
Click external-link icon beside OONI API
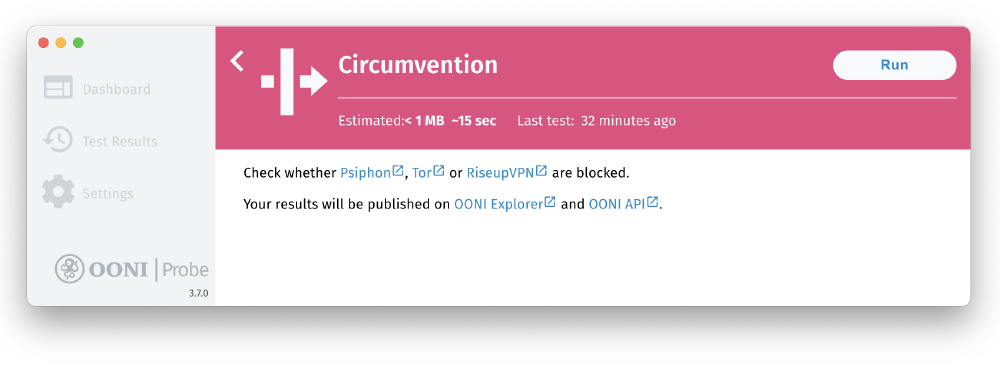tap(652, 202)
